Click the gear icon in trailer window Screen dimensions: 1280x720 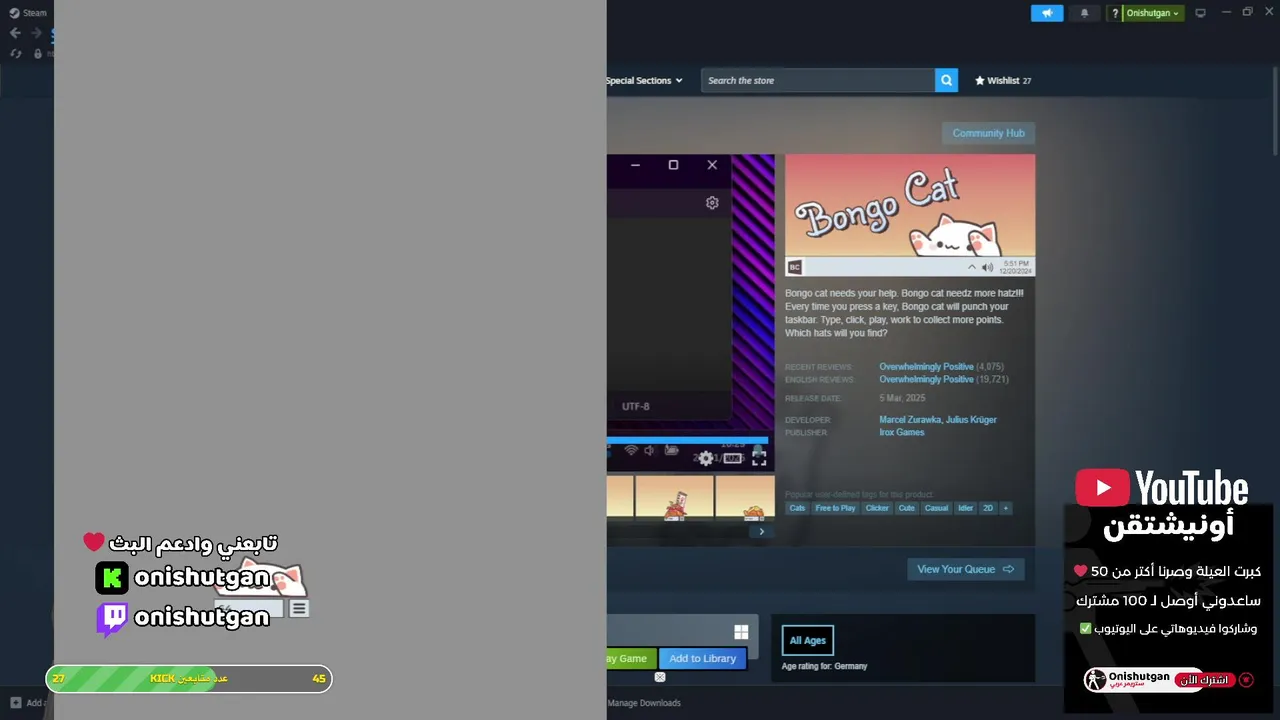(x=712, y=203)
